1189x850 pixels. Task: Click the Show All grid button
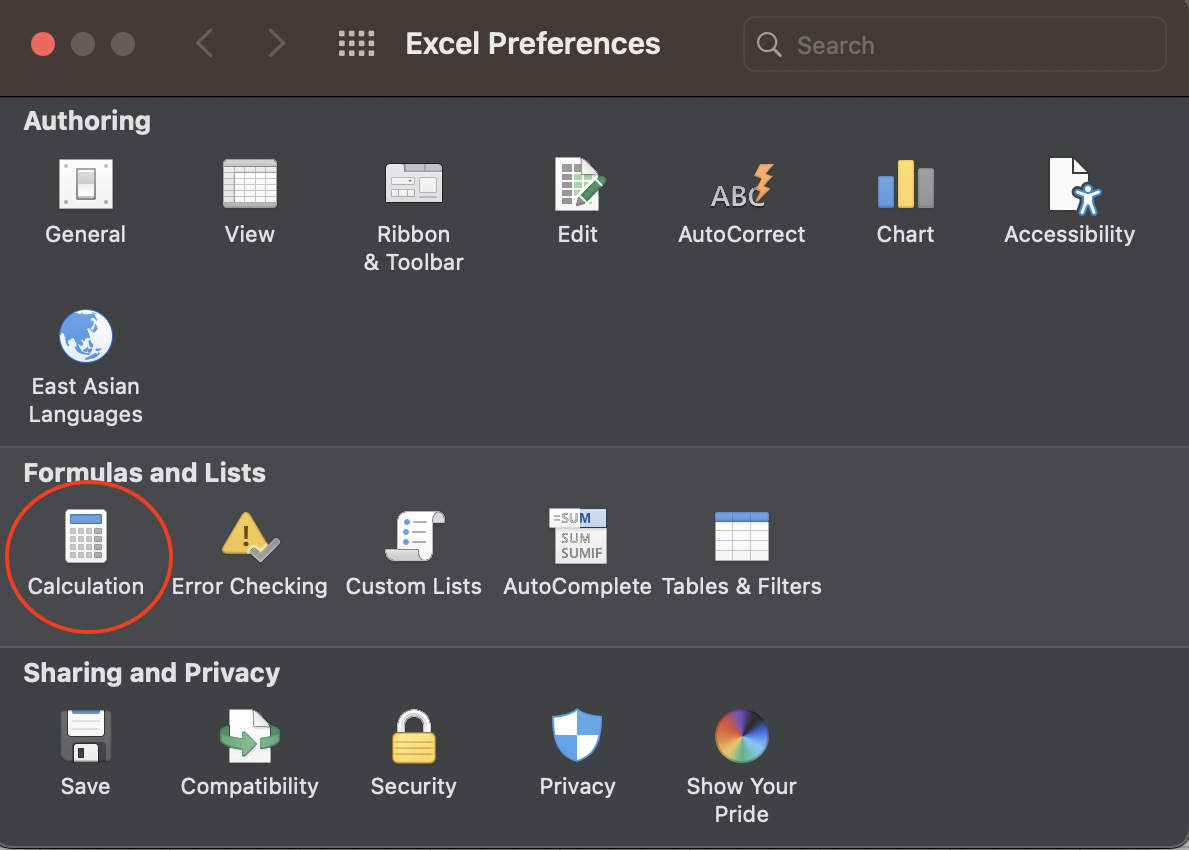(x=356, y=44)
